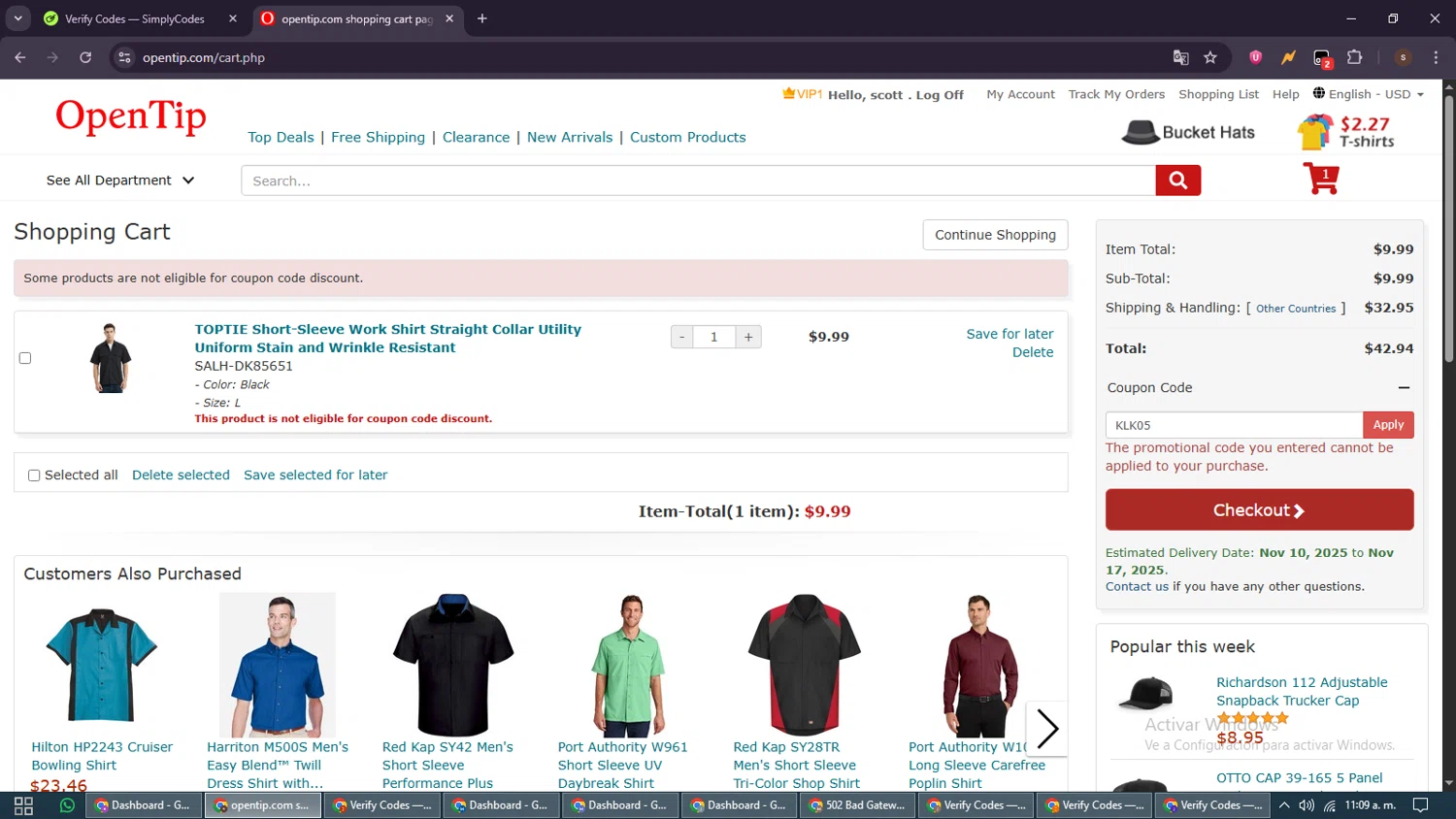Open the Free Shipping menu link
1456x819 pixels.
click(x=378, y=137)
